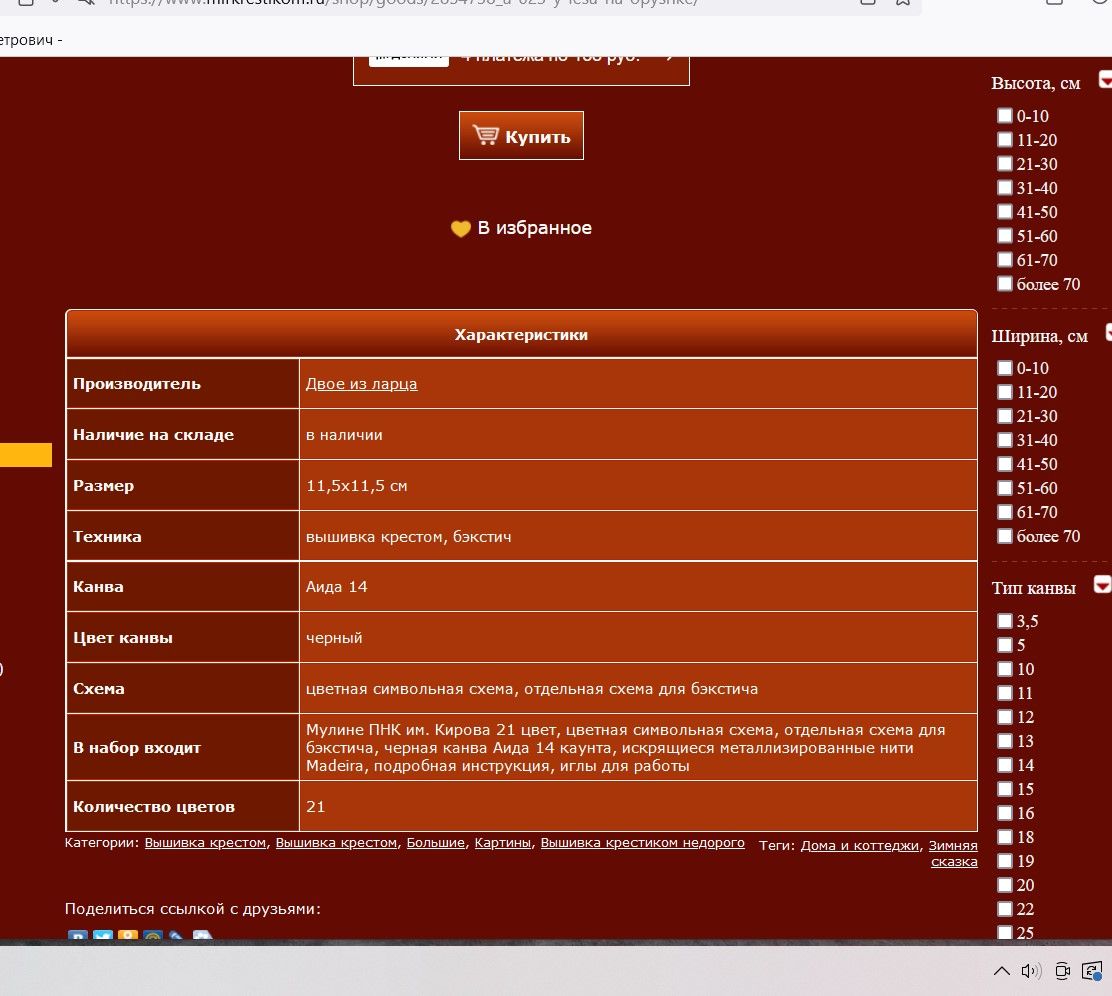Check the более 70 height checkbox
The image size is (1112, 996).
click(1005, 284)
